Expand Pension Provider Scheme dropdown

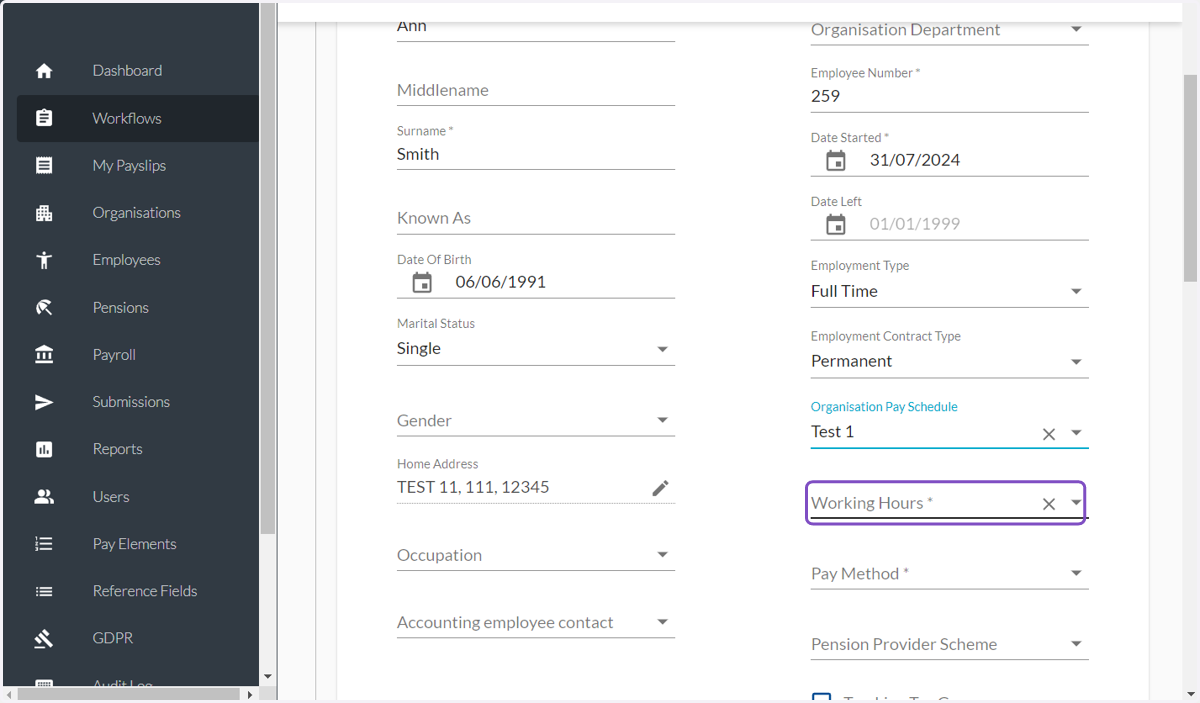point(1076,645)
